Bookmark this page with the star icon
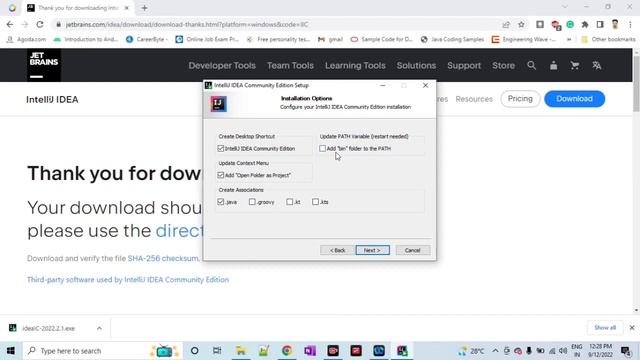Image resolution: width=640 pixels, height=360 pixels. click(521, 24)
